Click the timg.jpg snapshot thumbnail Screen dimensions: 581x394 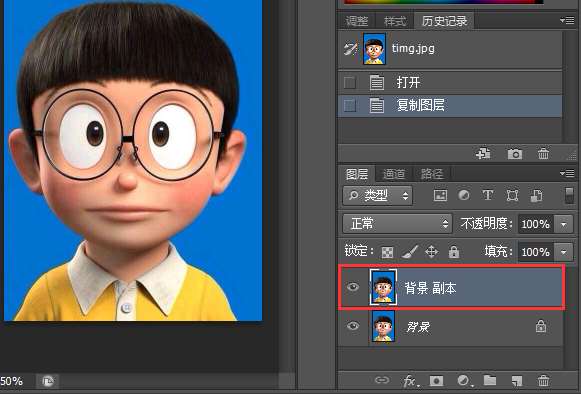coord(374,49)
